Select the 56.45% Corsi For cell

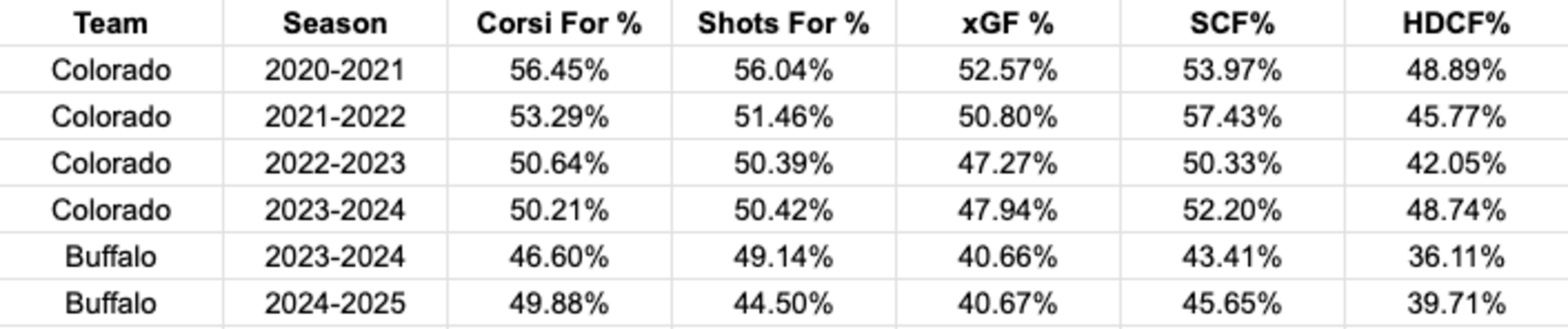tap(559, 70)
